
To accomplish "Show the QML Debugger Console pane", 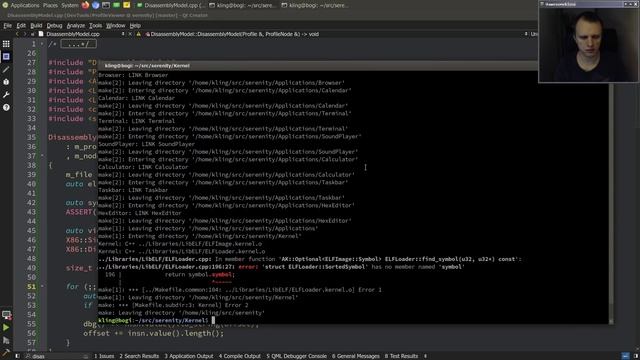I will tap(296, 356).
